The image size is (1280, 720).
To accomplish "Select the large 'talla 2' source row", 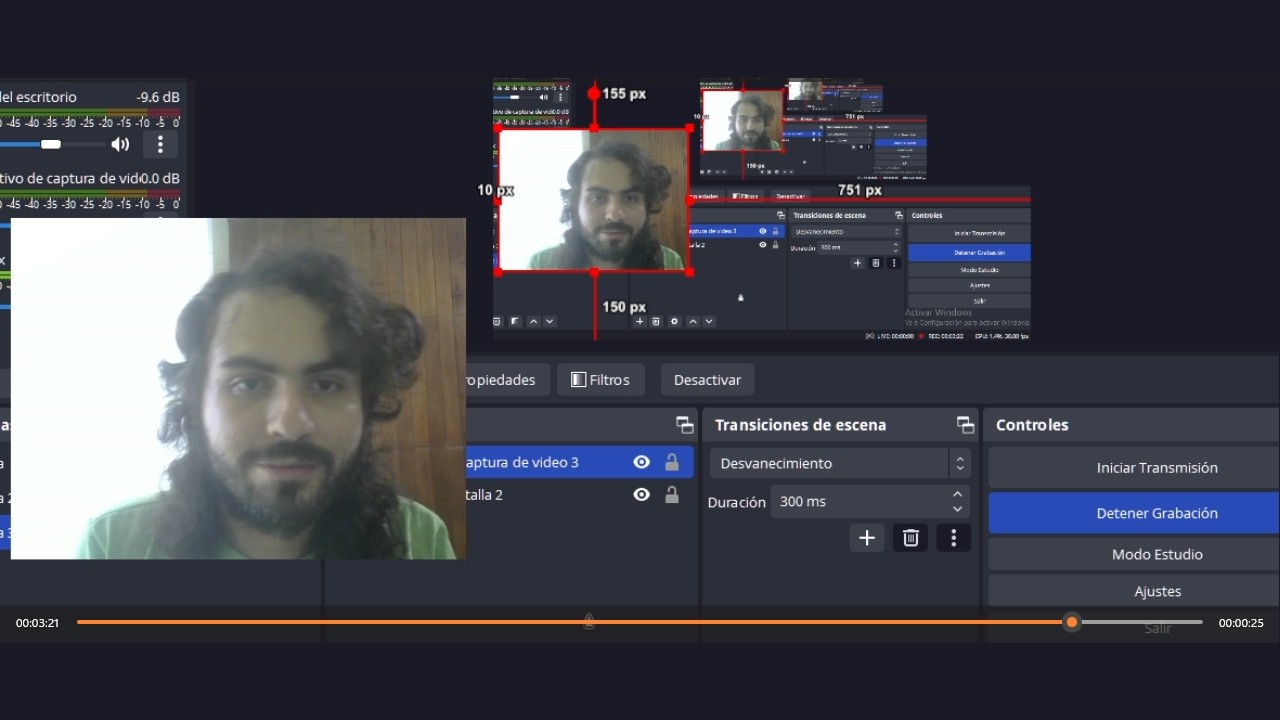I will click(580, 495).
